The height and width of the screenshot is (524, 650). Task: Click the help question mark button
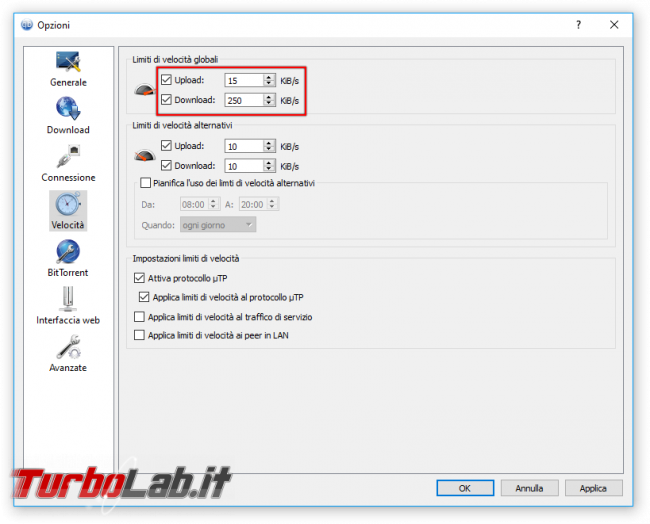pyautogui.click(x=578, y=25)
